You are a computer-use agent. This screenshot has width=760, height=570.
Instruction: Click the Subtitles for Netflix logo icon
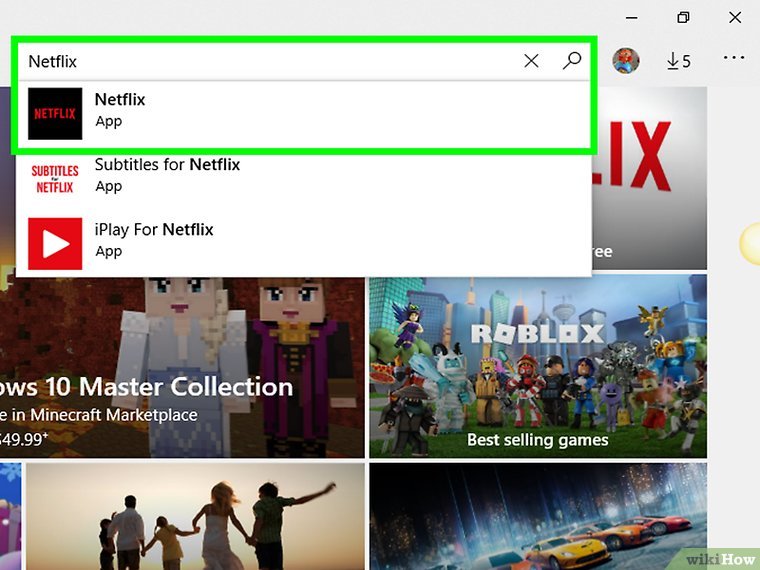tap(55, 178)
